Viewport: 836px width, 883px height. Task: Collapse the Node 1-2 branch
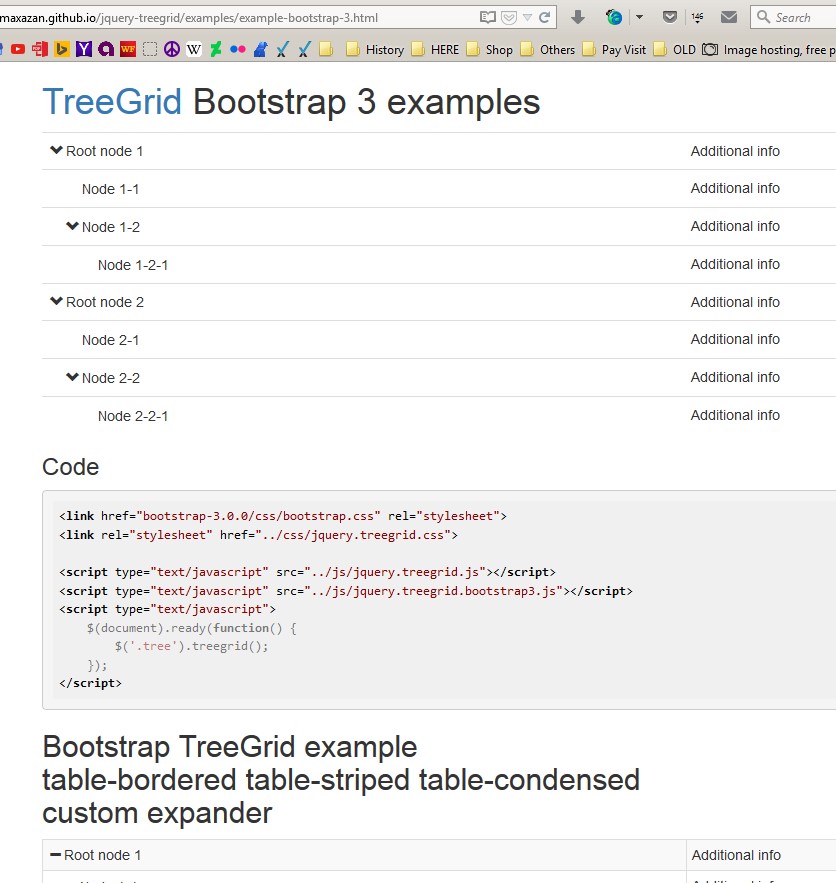click(x=72, y=227)
